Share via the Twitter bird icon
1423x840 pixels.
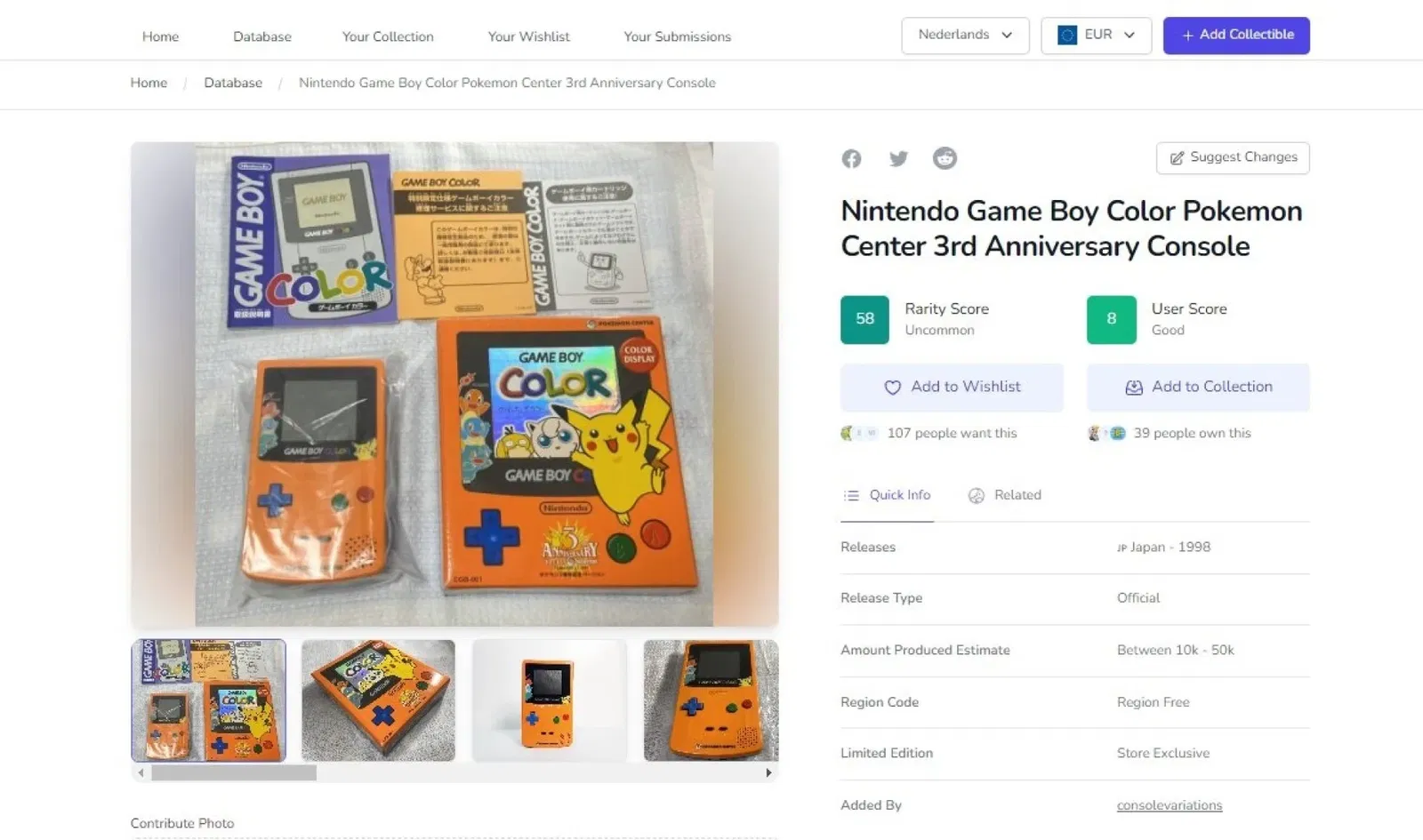point(898,158)
